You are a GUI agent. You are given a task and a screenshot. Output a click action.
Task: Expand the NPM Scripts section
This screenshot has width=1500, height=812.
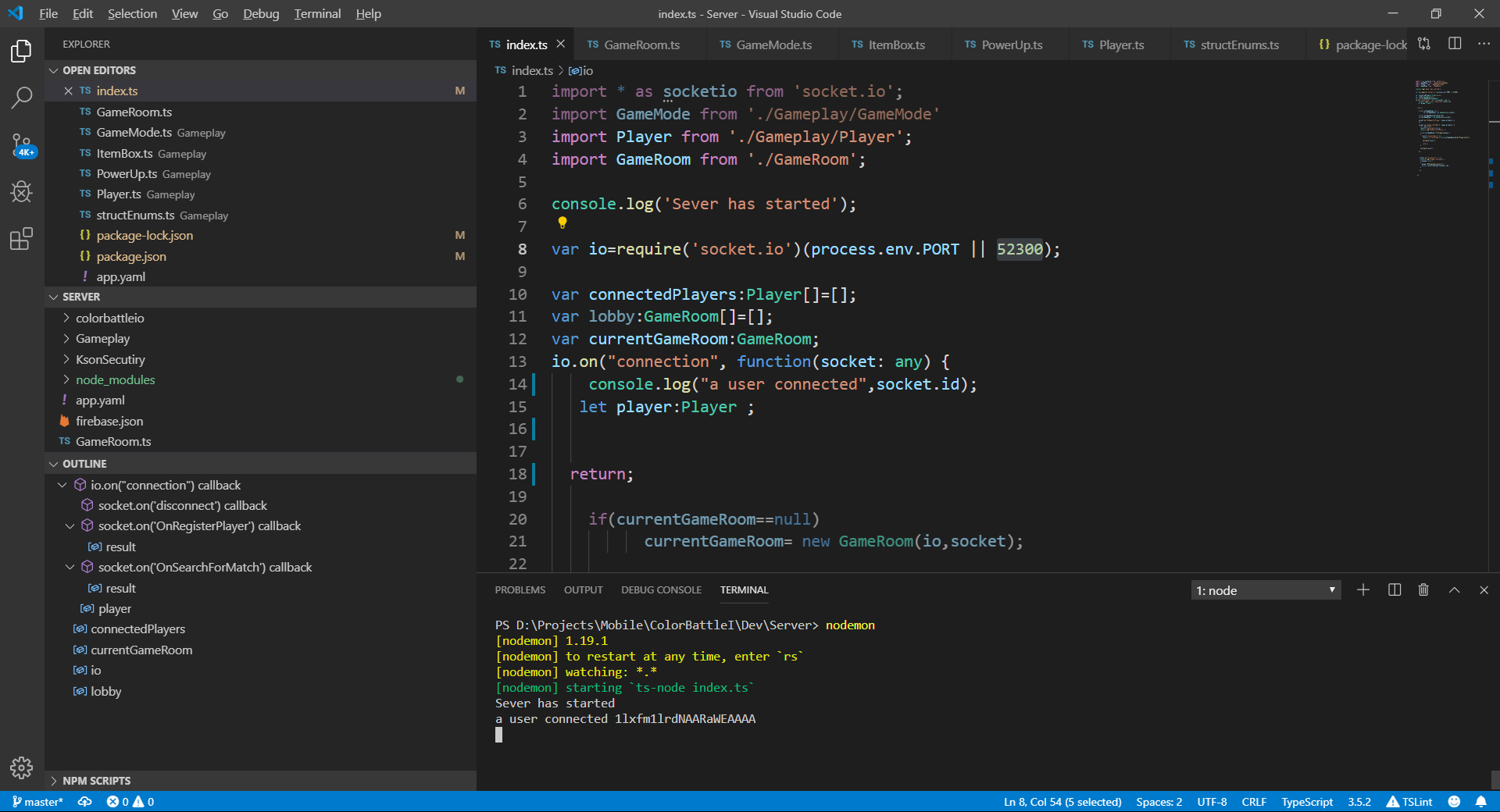coord(96,781)
